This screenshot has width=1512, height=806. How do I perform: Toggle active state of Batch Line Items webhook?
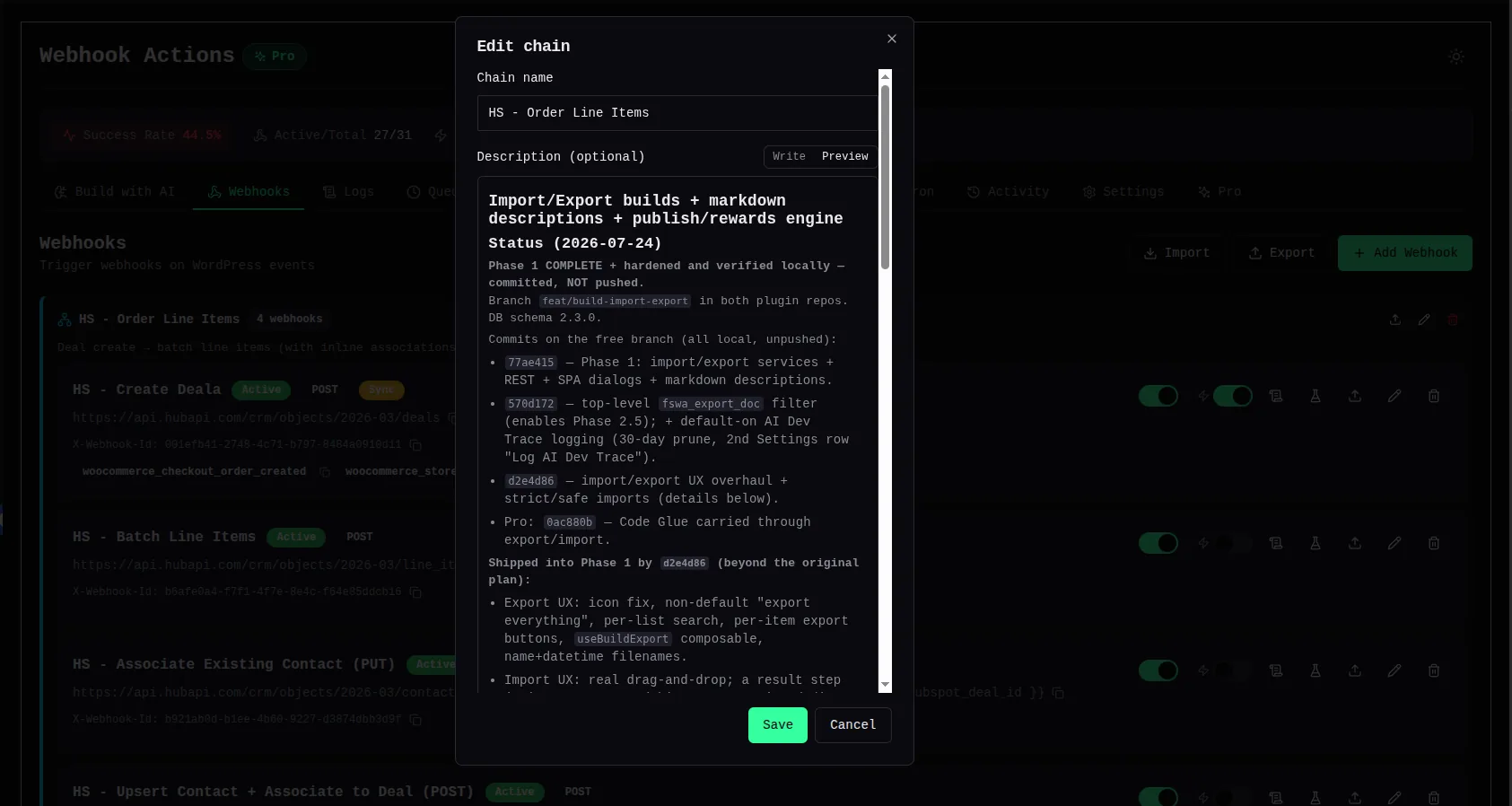pyautogui.click(x=1158, y=543)
